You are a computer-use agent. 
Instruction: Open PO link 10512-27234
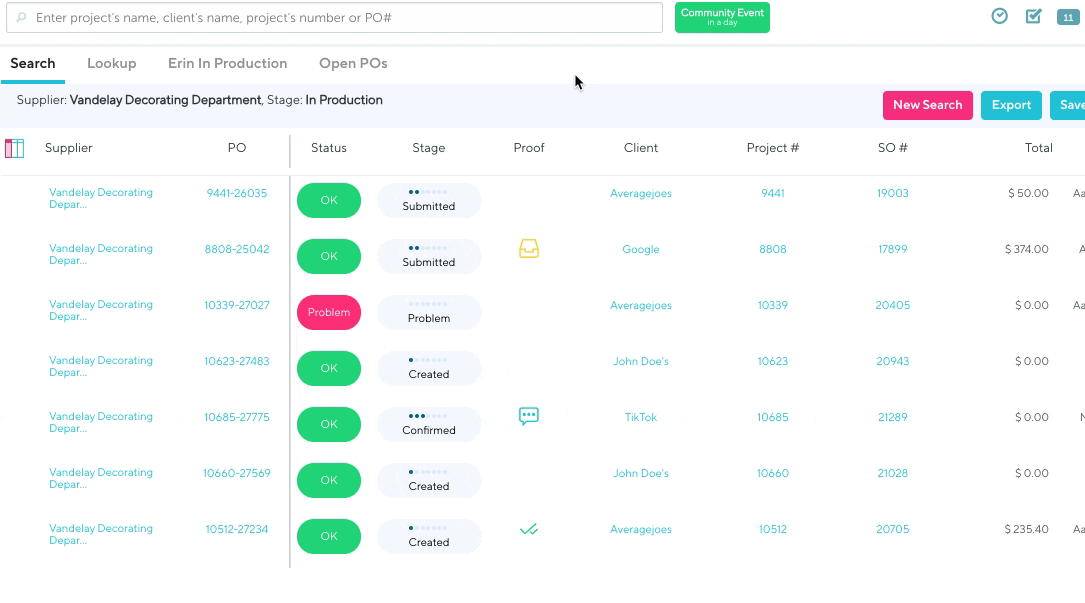(x=237, y=530)
